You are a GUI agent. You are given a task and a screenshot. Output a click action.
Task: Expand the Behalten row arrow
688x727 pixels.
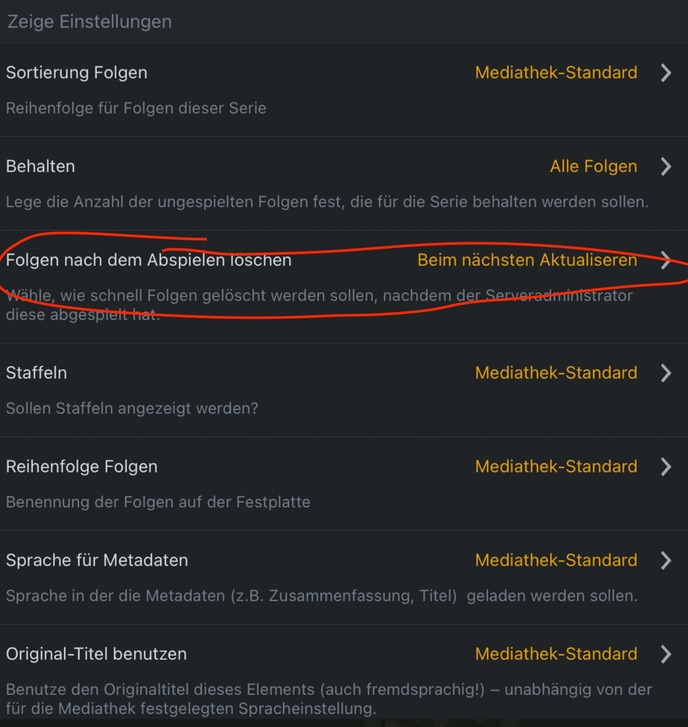(666, 166)
